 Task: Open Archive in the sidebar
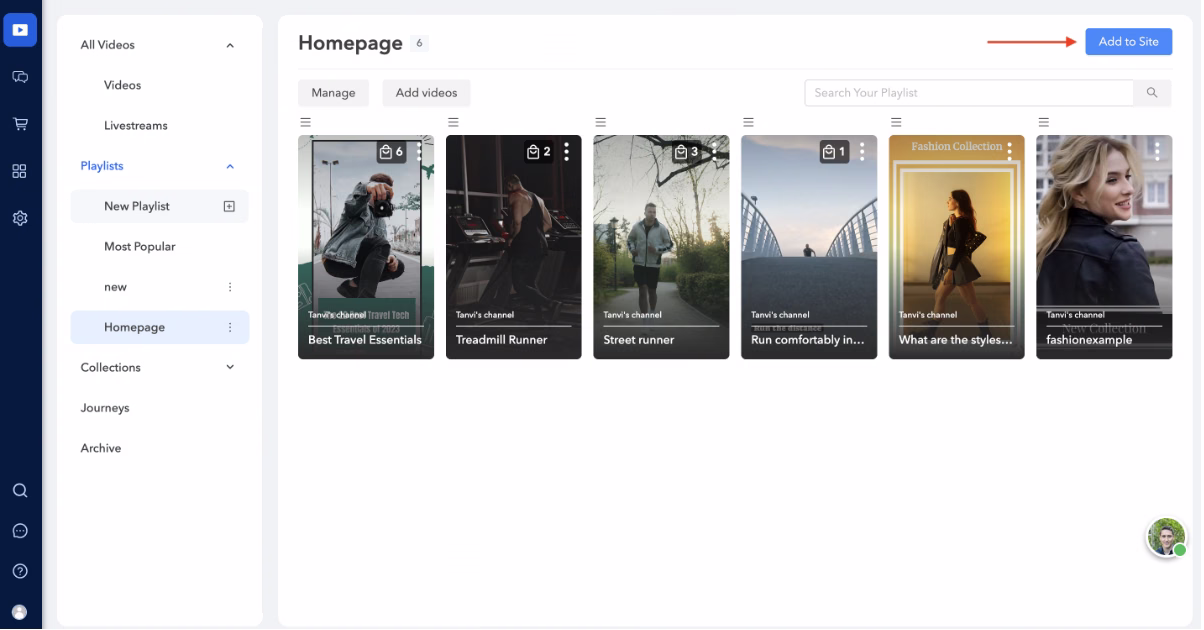[x=101, y=448]
